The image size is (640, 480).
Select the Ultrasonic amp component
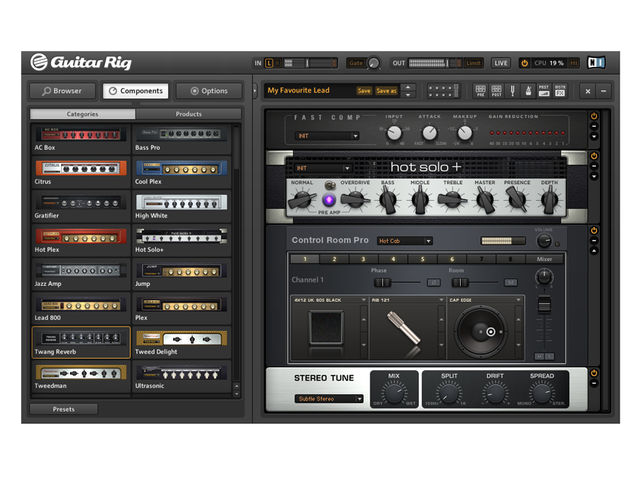click(x=181, y=377)
